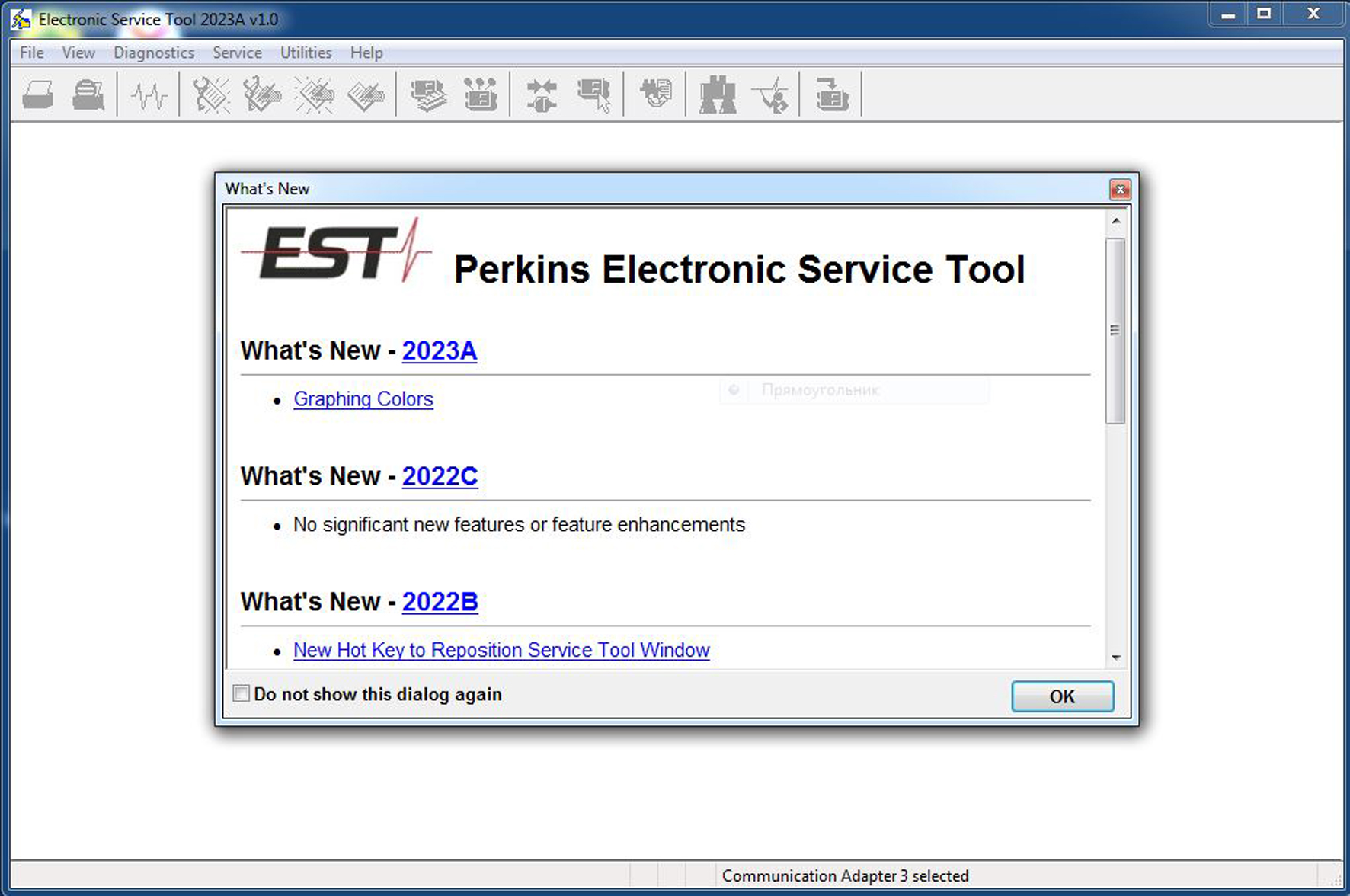Screen dimensions: 1350x896
Task: Open Active Diagnostic Codes stethoscope icon
Action: point(210,95)
